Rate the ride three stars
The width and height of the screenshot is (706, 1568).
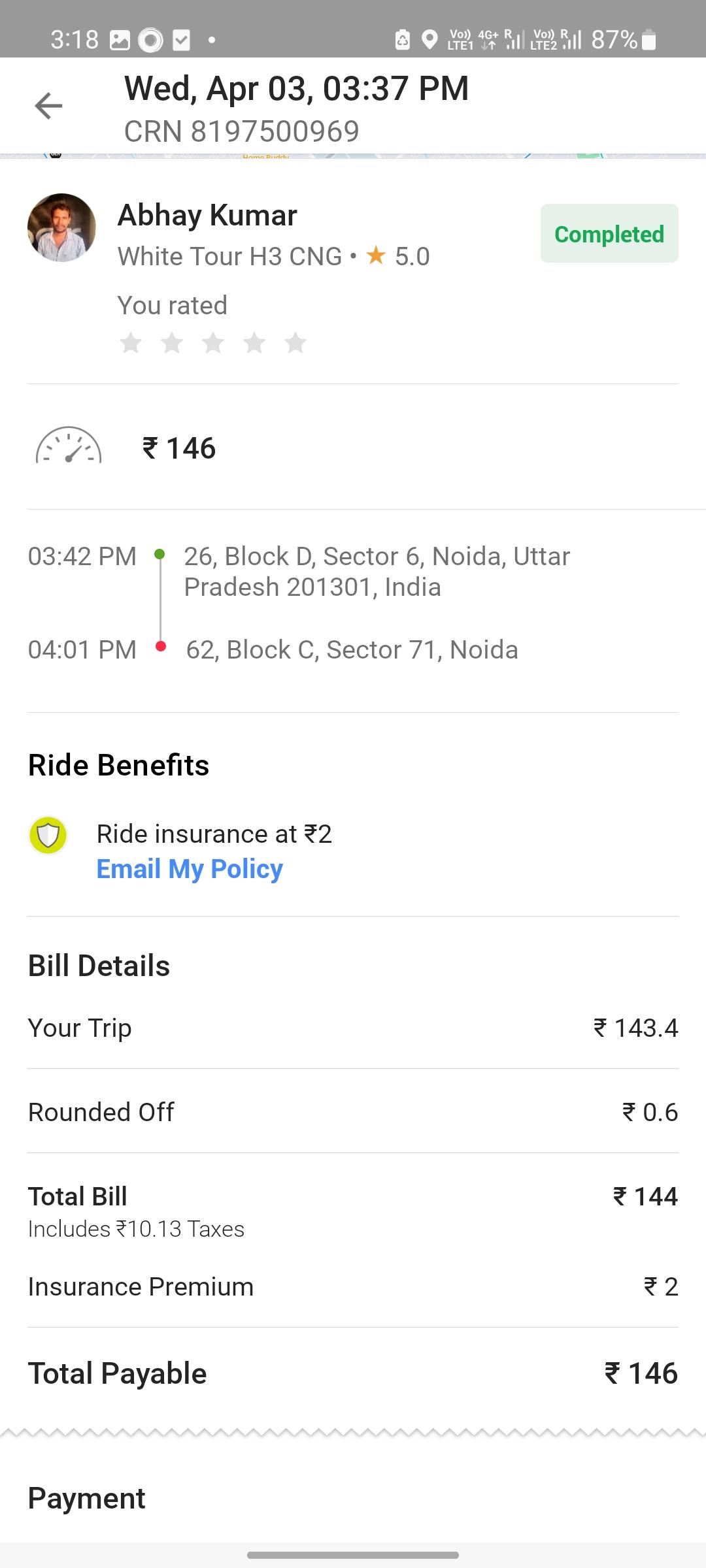(x=213, y=342)
